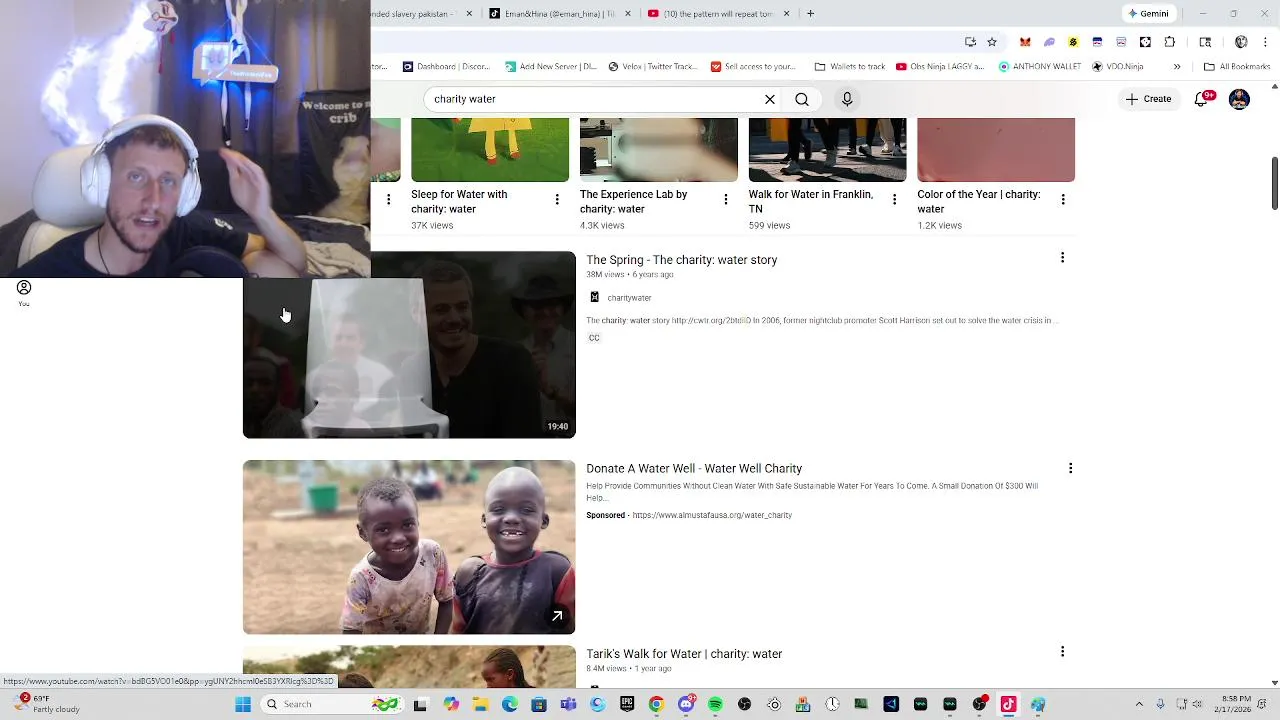
Task: Open the Dashboard Discord bookmark
Action: 446,67
